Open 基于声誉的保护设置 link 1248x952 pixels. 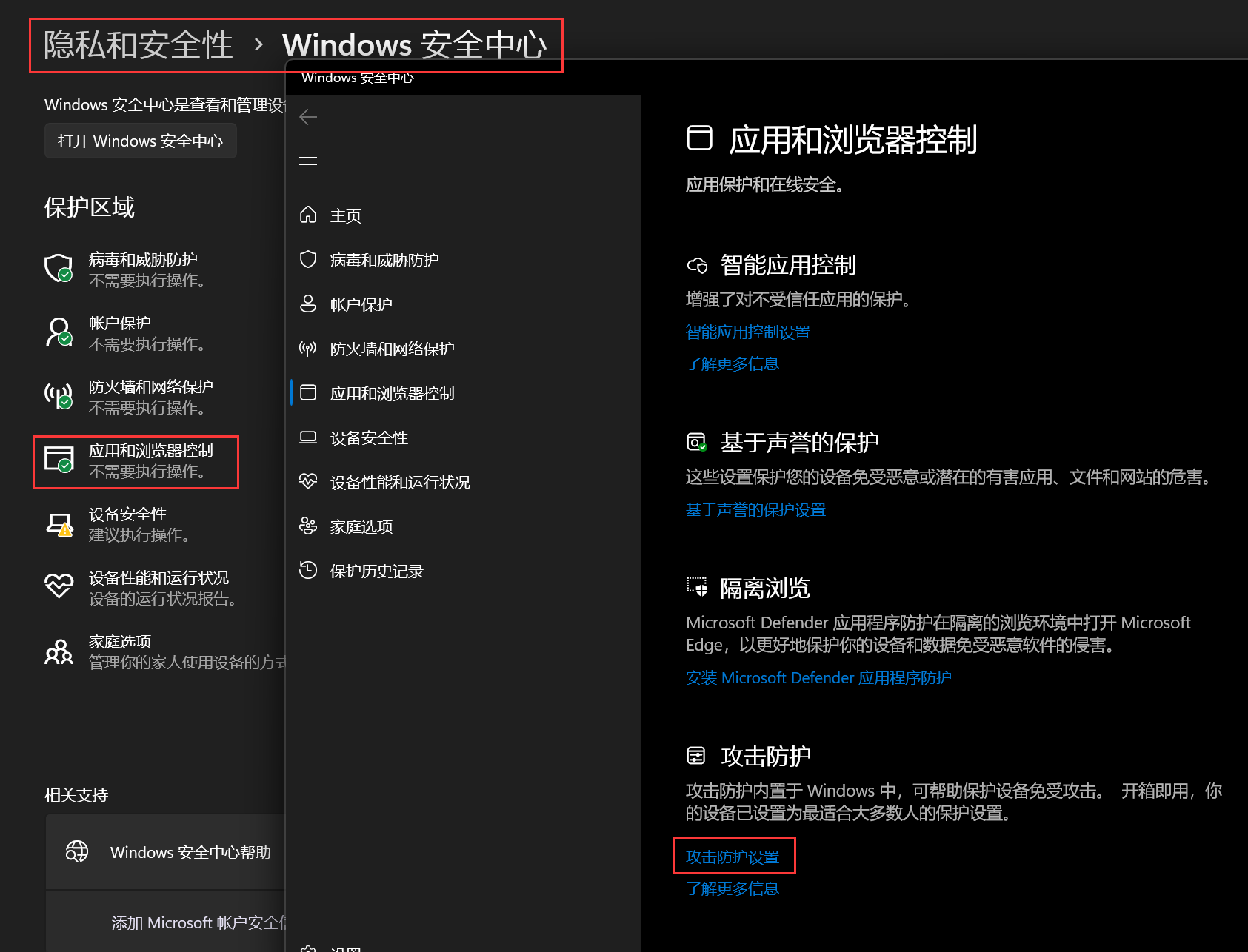(755, 510)
